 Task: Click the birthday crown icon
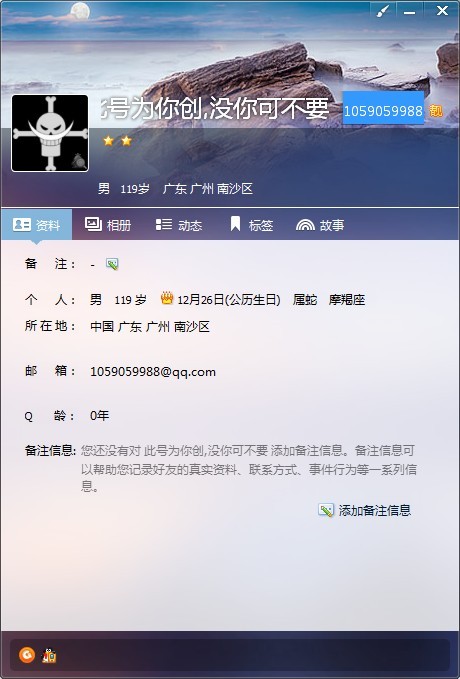click(x=167, y=298)
